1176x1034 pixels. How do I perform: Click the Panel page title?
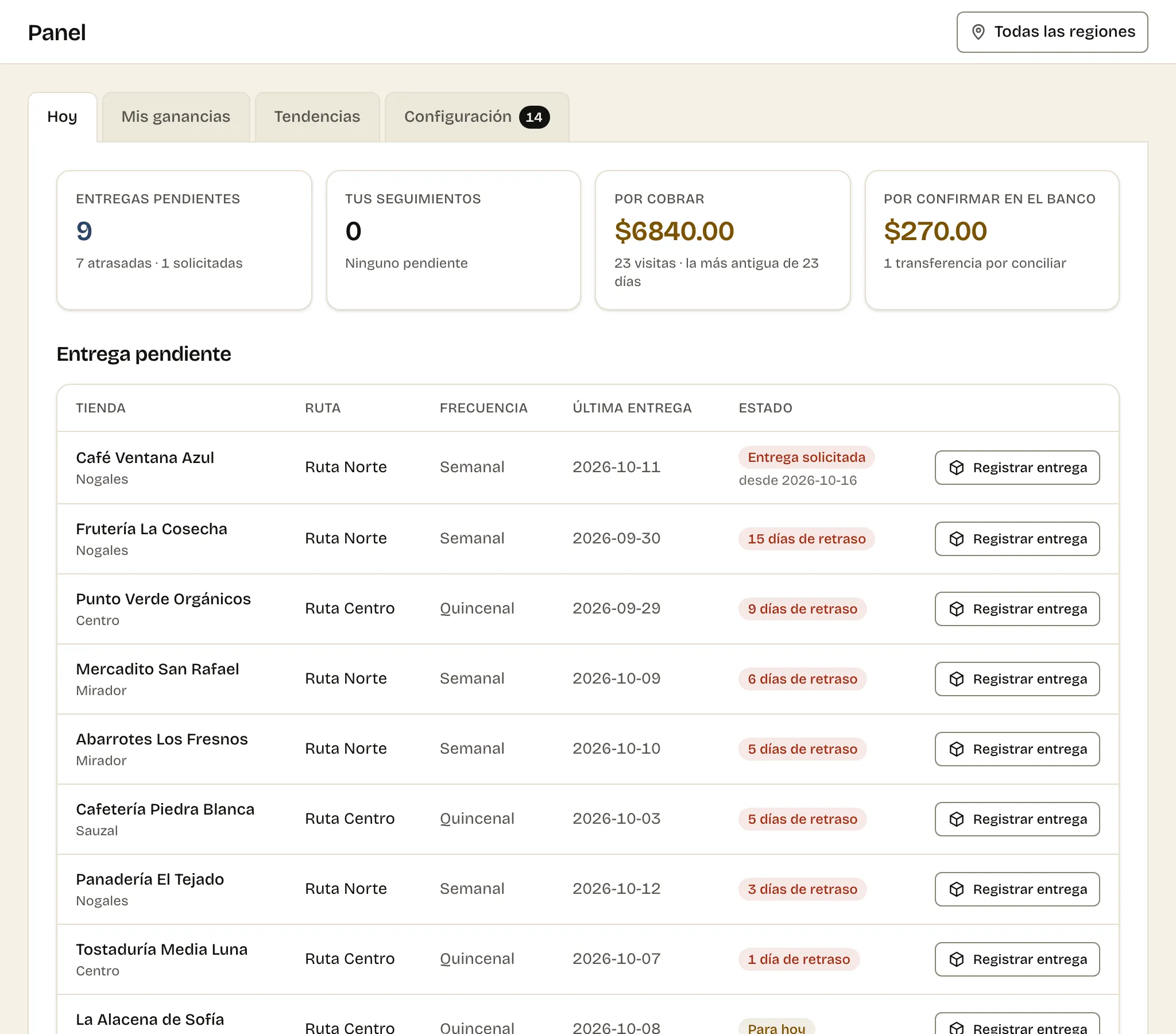click(x=57, y=32)
